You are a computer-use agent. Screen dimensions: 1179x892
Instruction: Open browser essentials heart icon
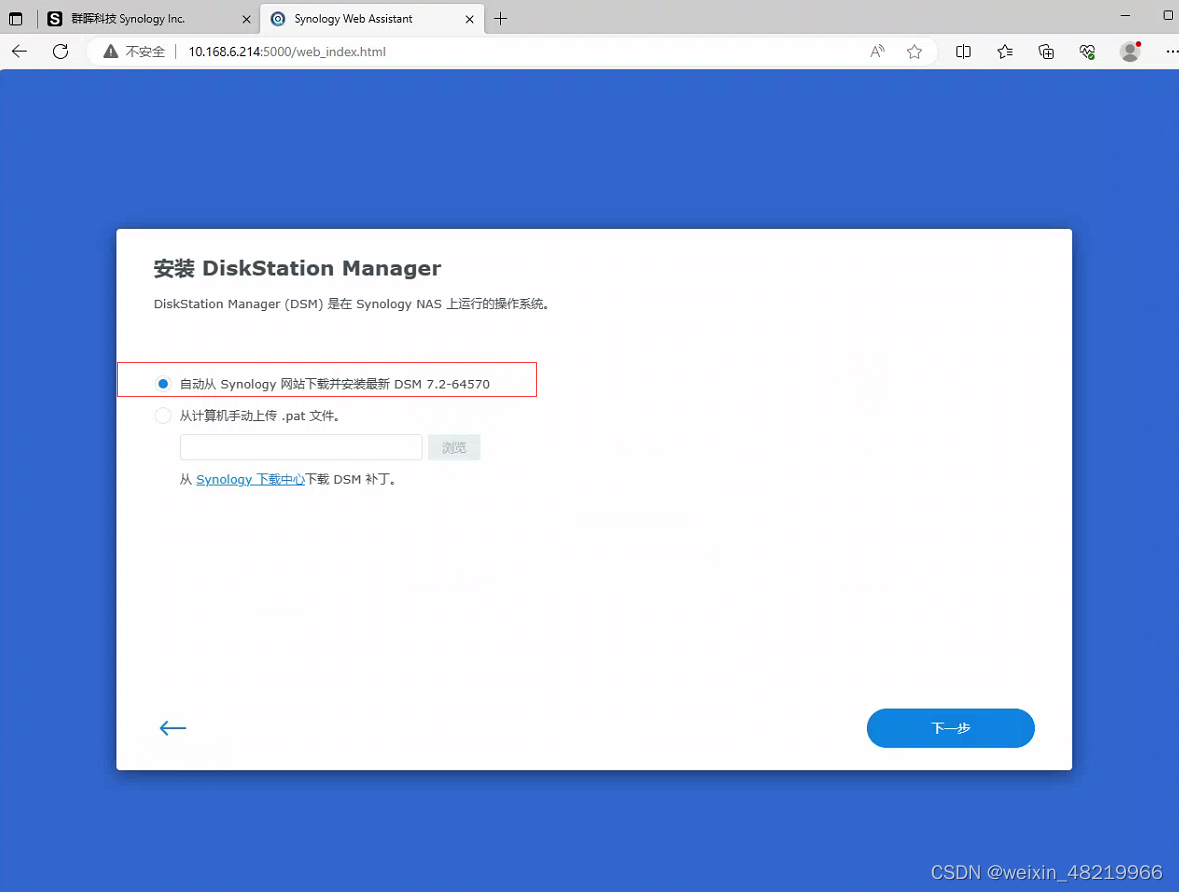1087,51
